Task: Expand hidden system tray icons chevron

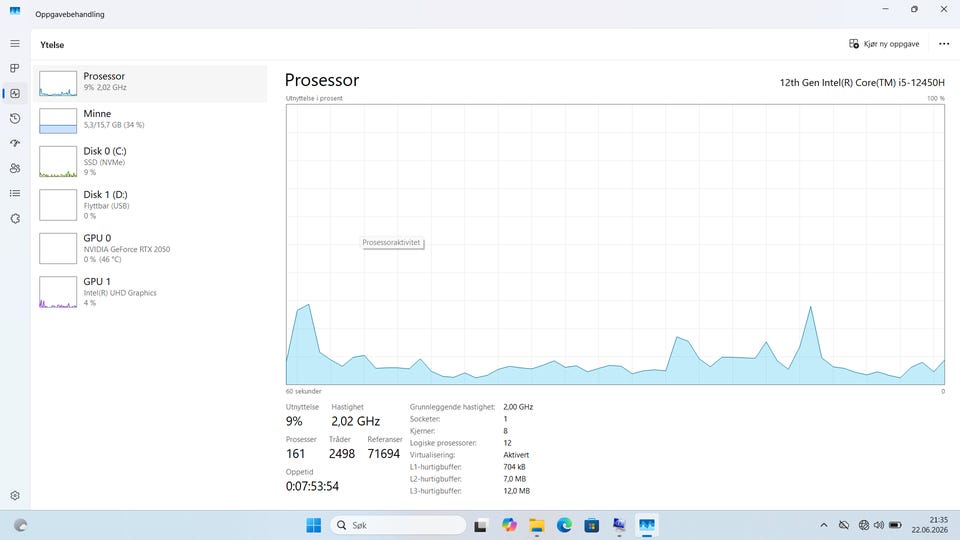Action: pos(824,525)
